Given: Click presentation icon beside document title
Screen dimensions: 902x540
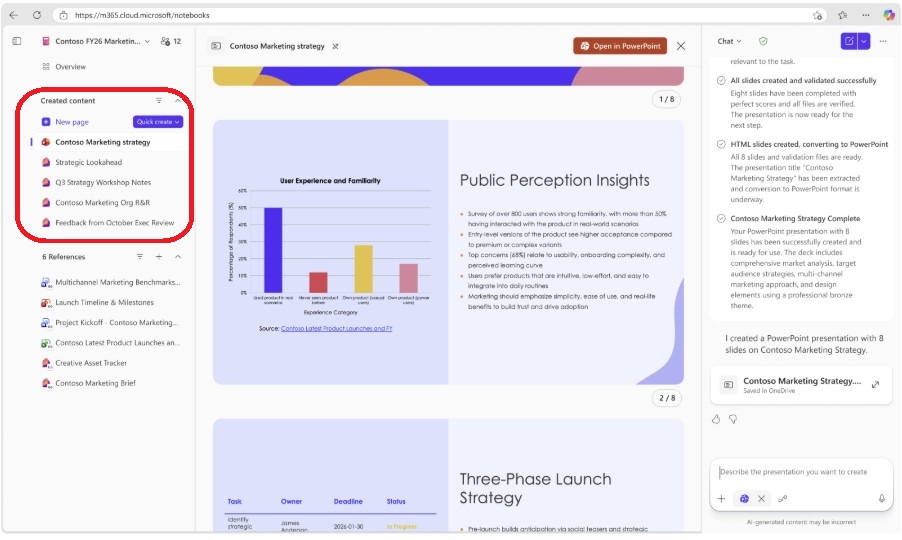Looking at the screenshot, I should (x=216, y=46).
